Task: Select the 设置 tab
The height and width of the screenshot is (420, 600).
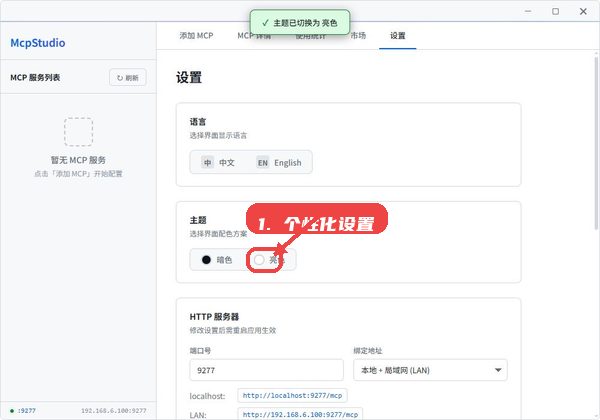Action: pos(398,36)
